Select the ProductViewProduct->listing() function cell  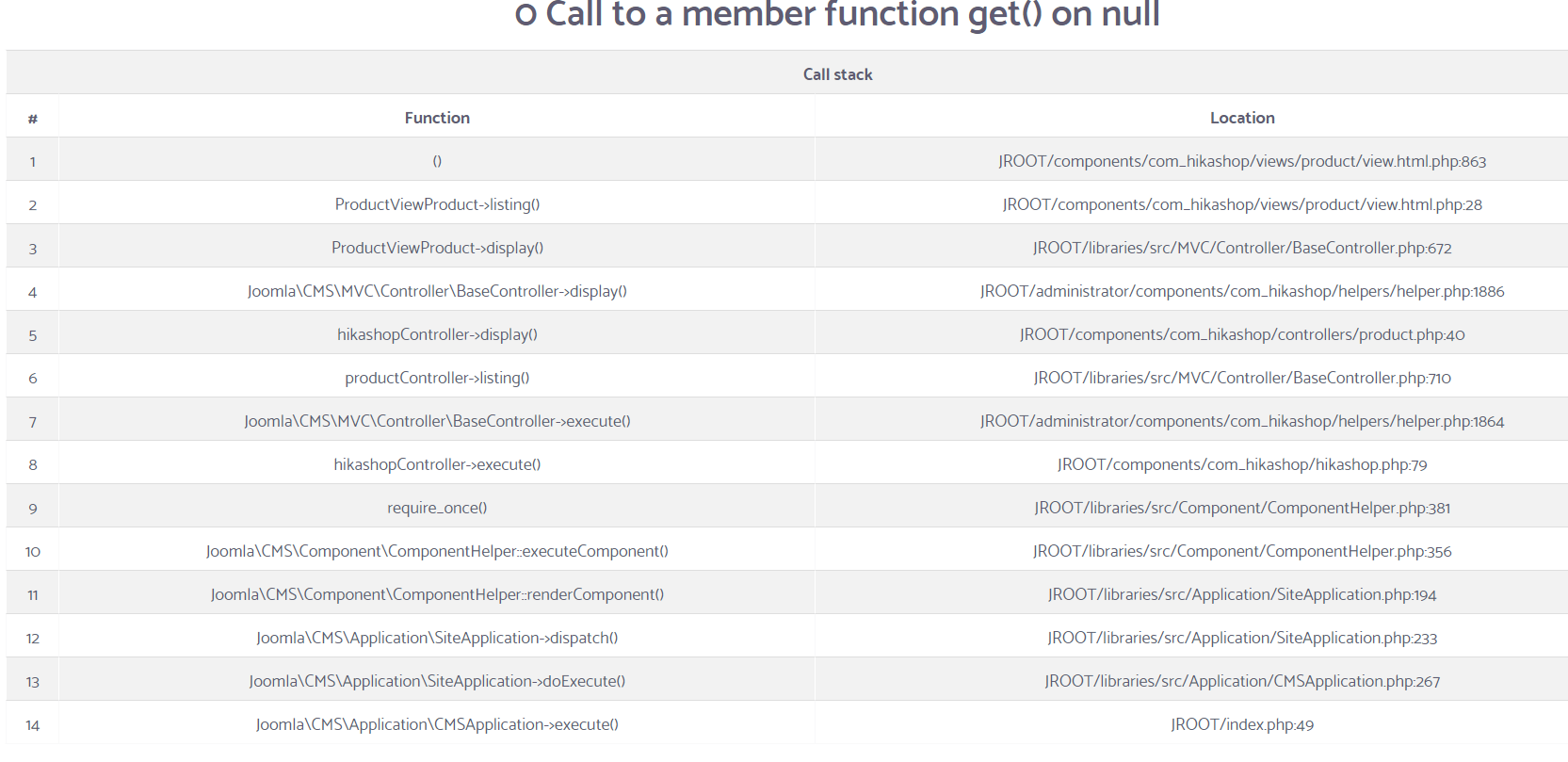[437, 204]
